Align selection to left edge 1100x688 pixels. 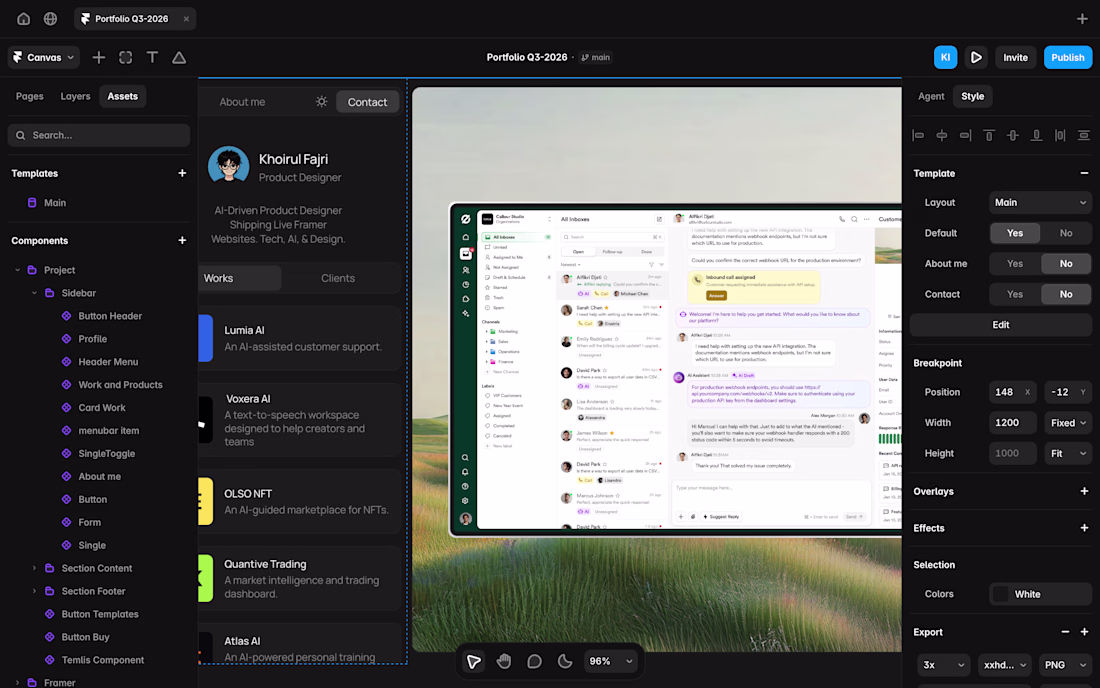coord(918,135)
